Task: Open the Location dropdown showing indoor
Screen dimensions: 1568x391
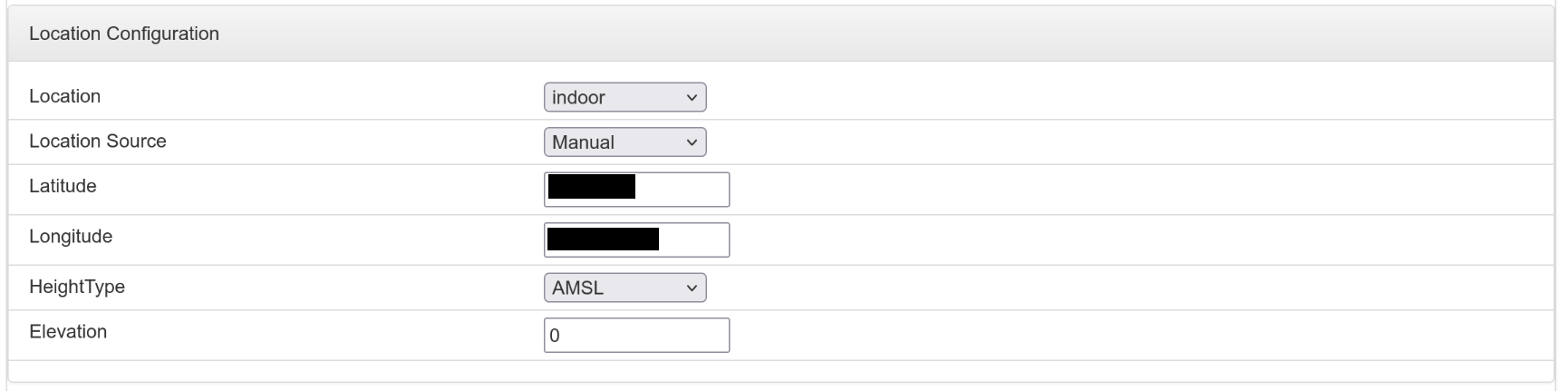Action: 624,97
